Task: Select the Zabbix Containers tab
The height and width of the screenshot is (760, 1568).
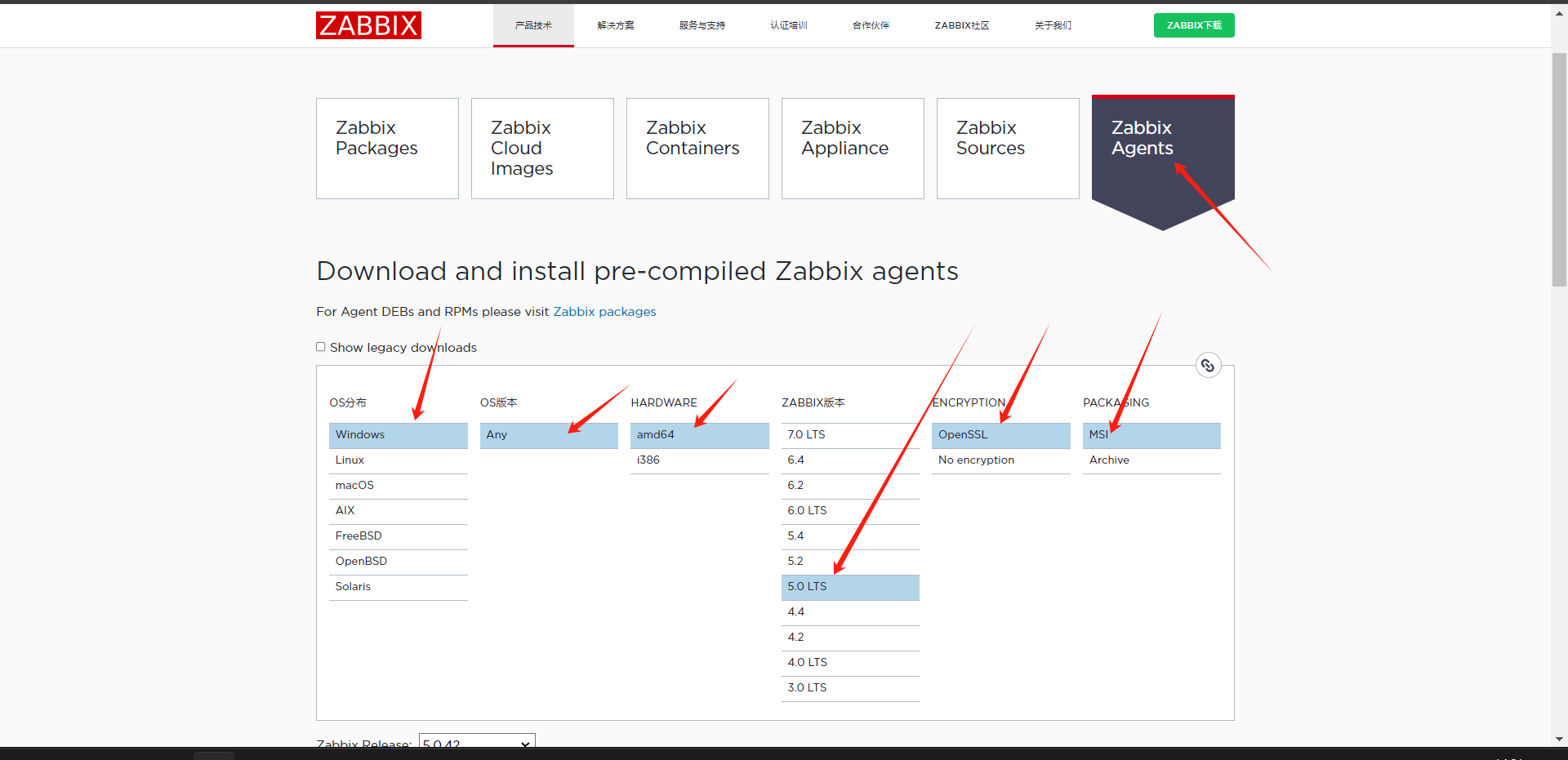Action: click(x=697, y=149)
